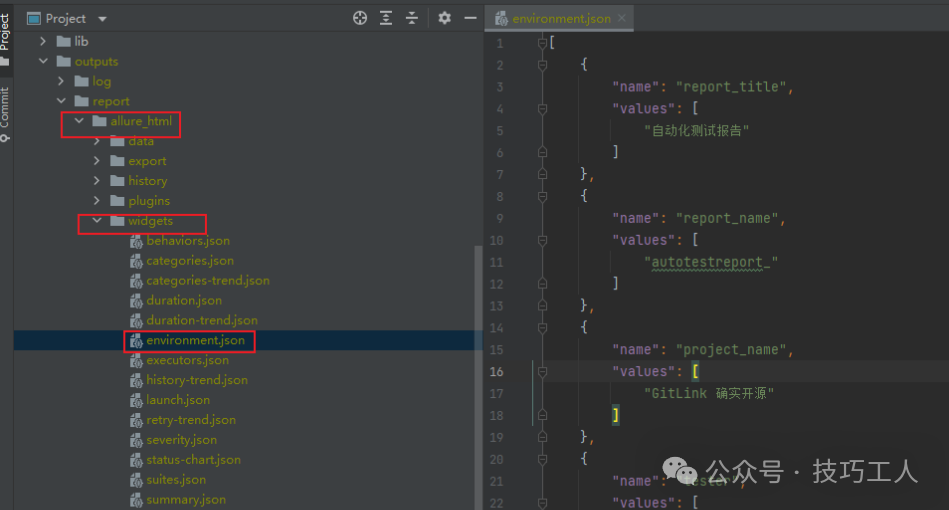Click the Collapse All toolbar icon
This screenshot has height=510, width=949.
412,18
